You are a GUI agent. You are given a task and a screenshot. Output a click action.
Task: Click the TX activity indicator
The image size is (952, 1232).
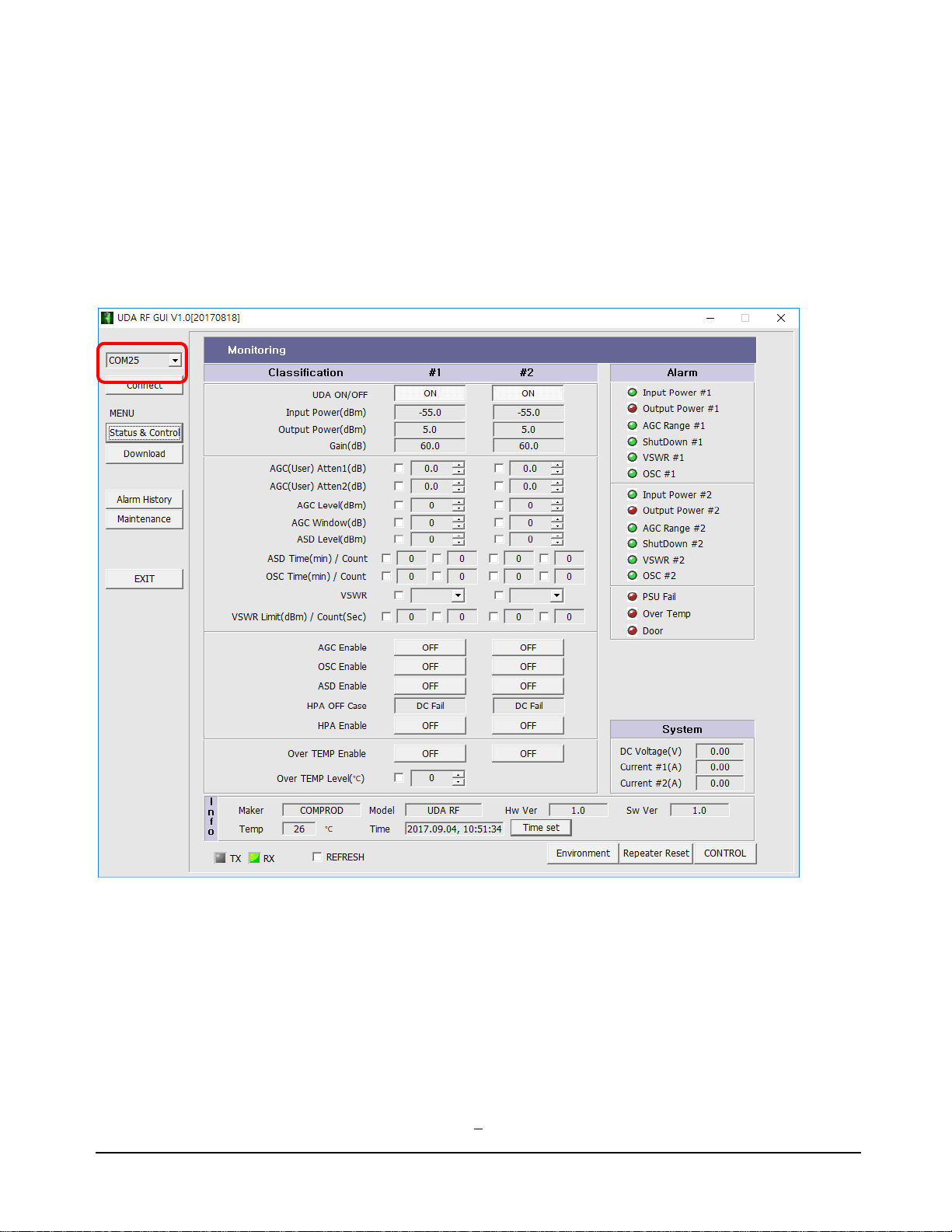(x=220, y=858)
